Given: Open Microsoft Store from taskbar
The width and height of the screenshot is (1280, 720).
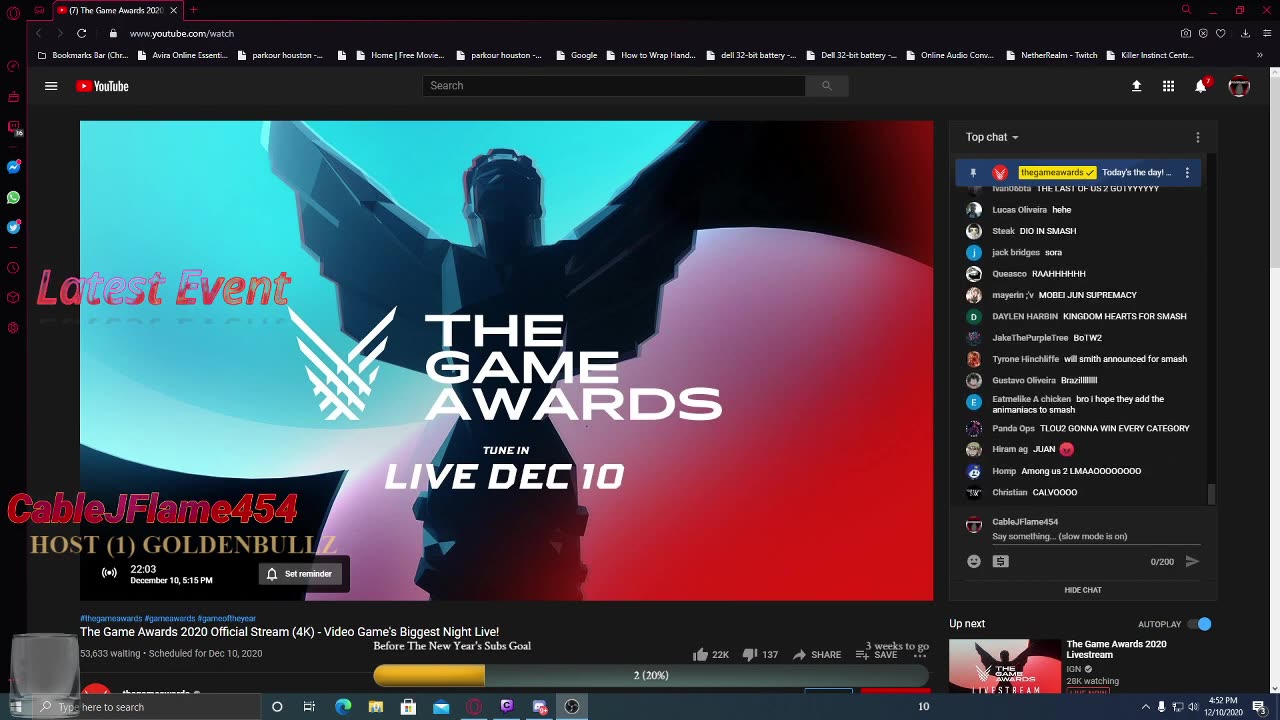Looking at the screenshot, I should [408, 707].
